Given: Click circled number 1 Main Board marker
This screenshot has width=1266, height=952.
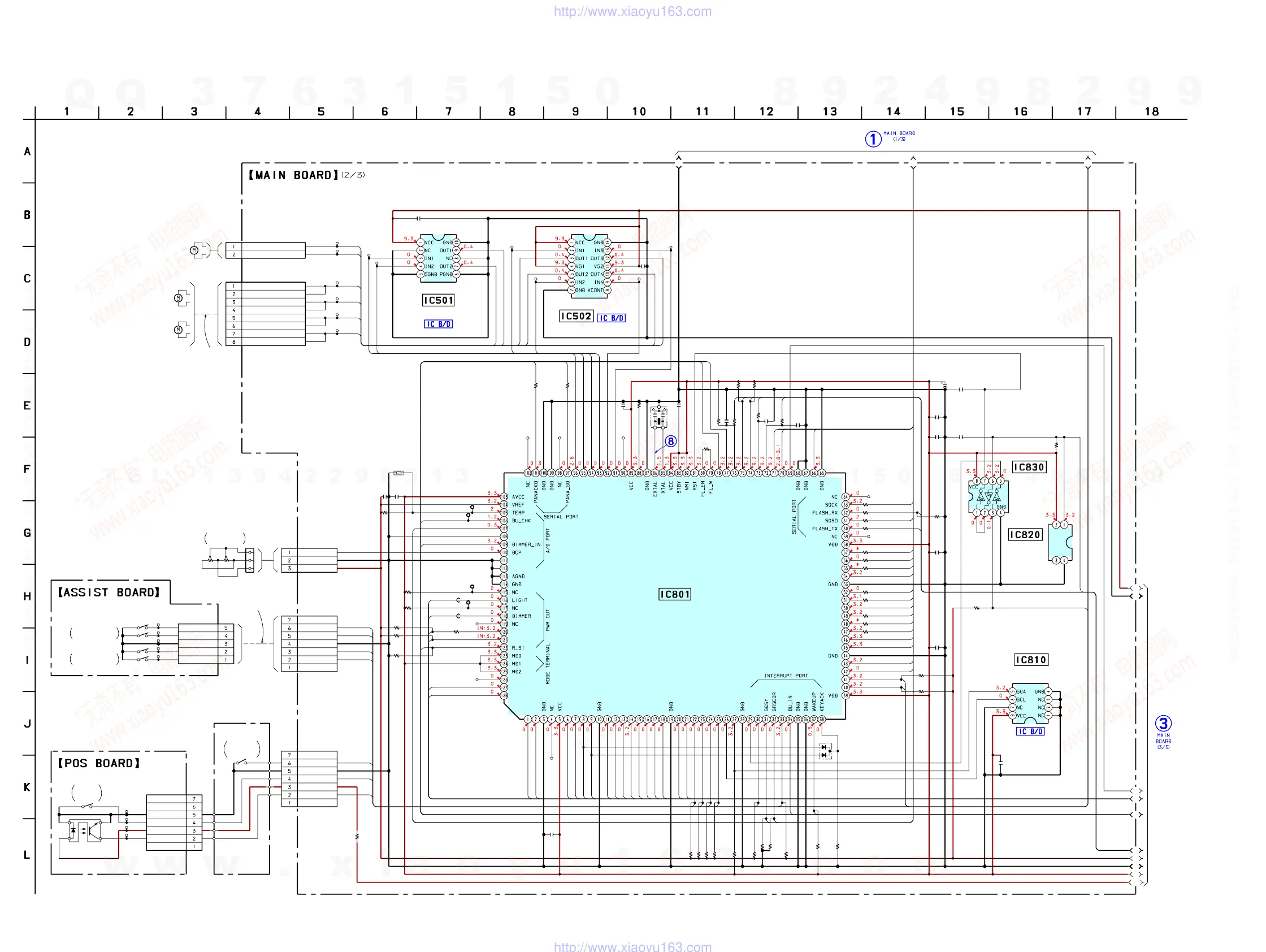Looking at the screenshot, I should click(x=873, y=139).
